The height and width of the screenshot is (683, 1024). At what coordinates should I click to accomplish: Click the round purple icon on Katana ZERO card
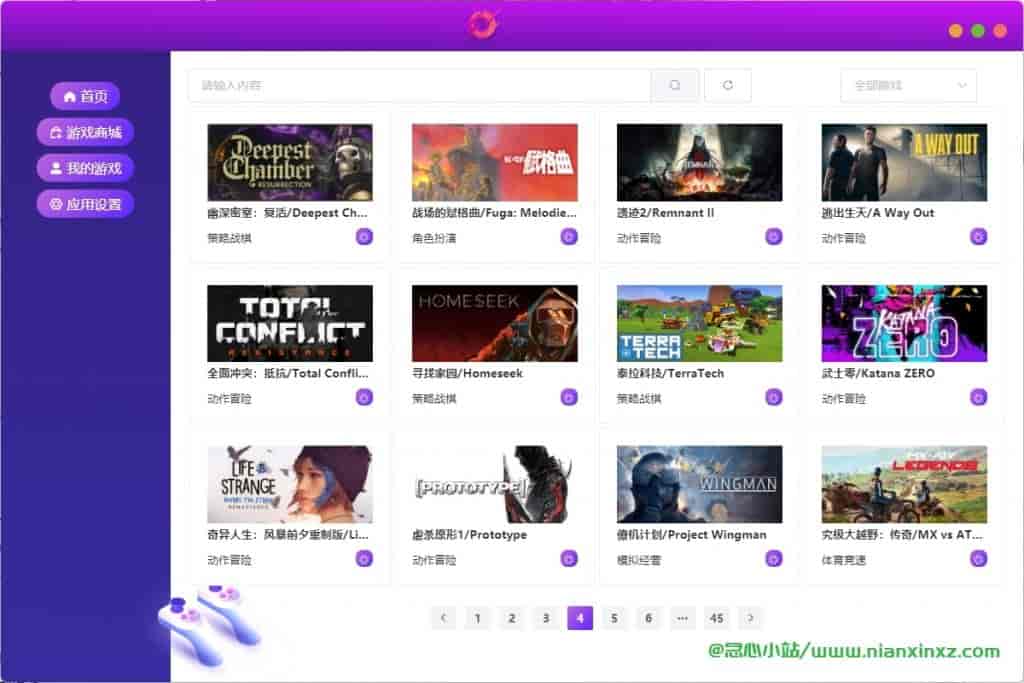point(978,397)
